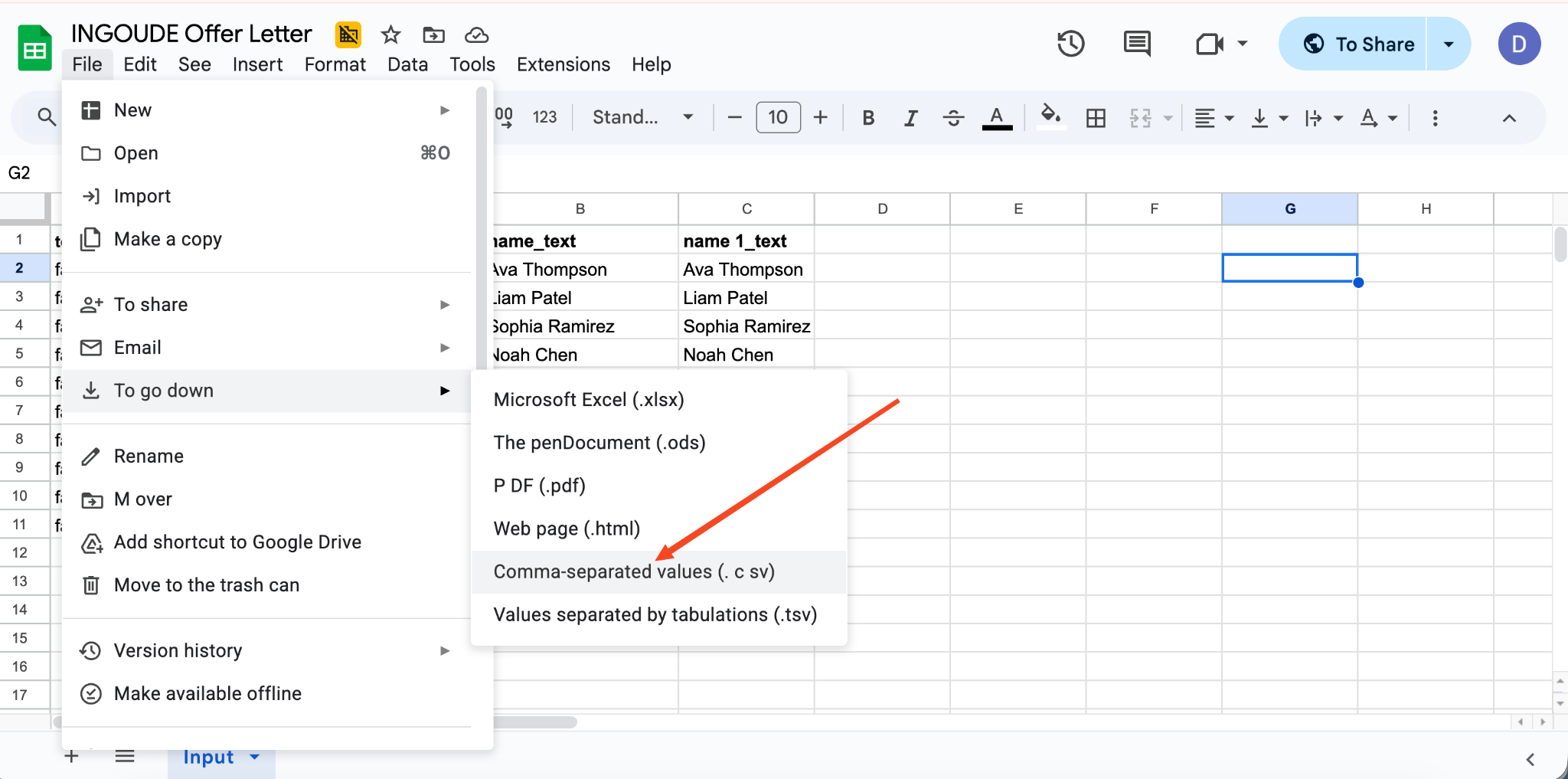Open the Extensions menu

click(562, 64)
